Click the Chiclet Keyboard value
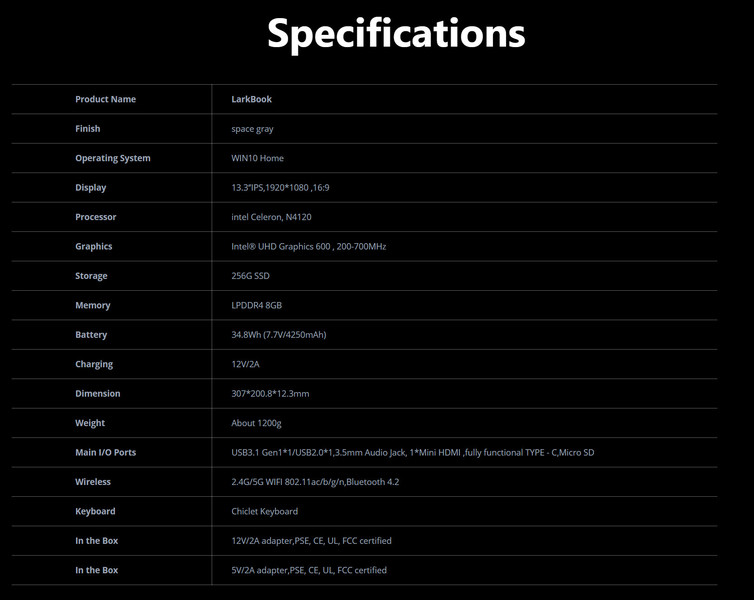The width and height of the screenshot is (754, 600). [x=264, y=511]
